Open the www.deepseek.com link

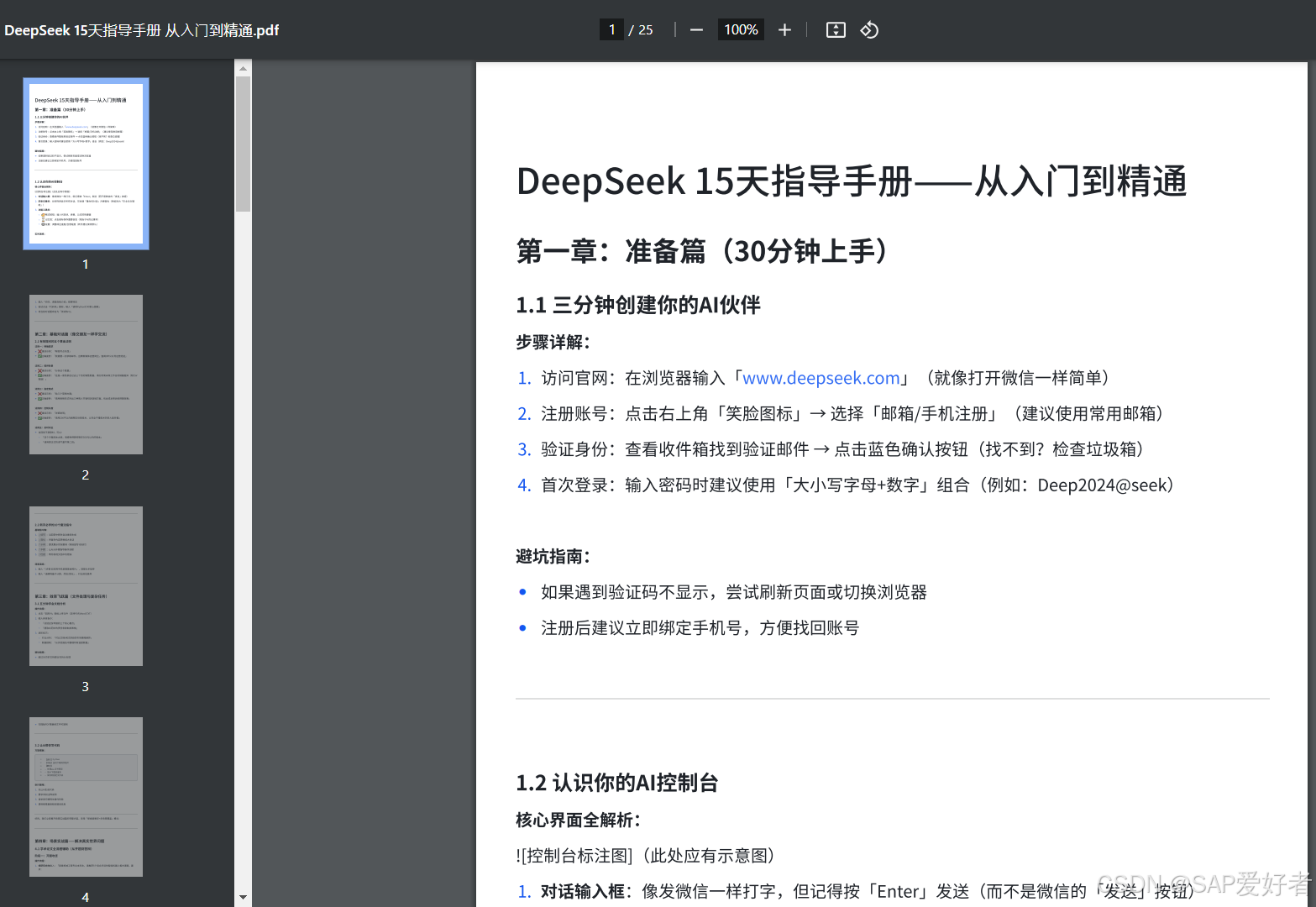click(x=821, y=378)
